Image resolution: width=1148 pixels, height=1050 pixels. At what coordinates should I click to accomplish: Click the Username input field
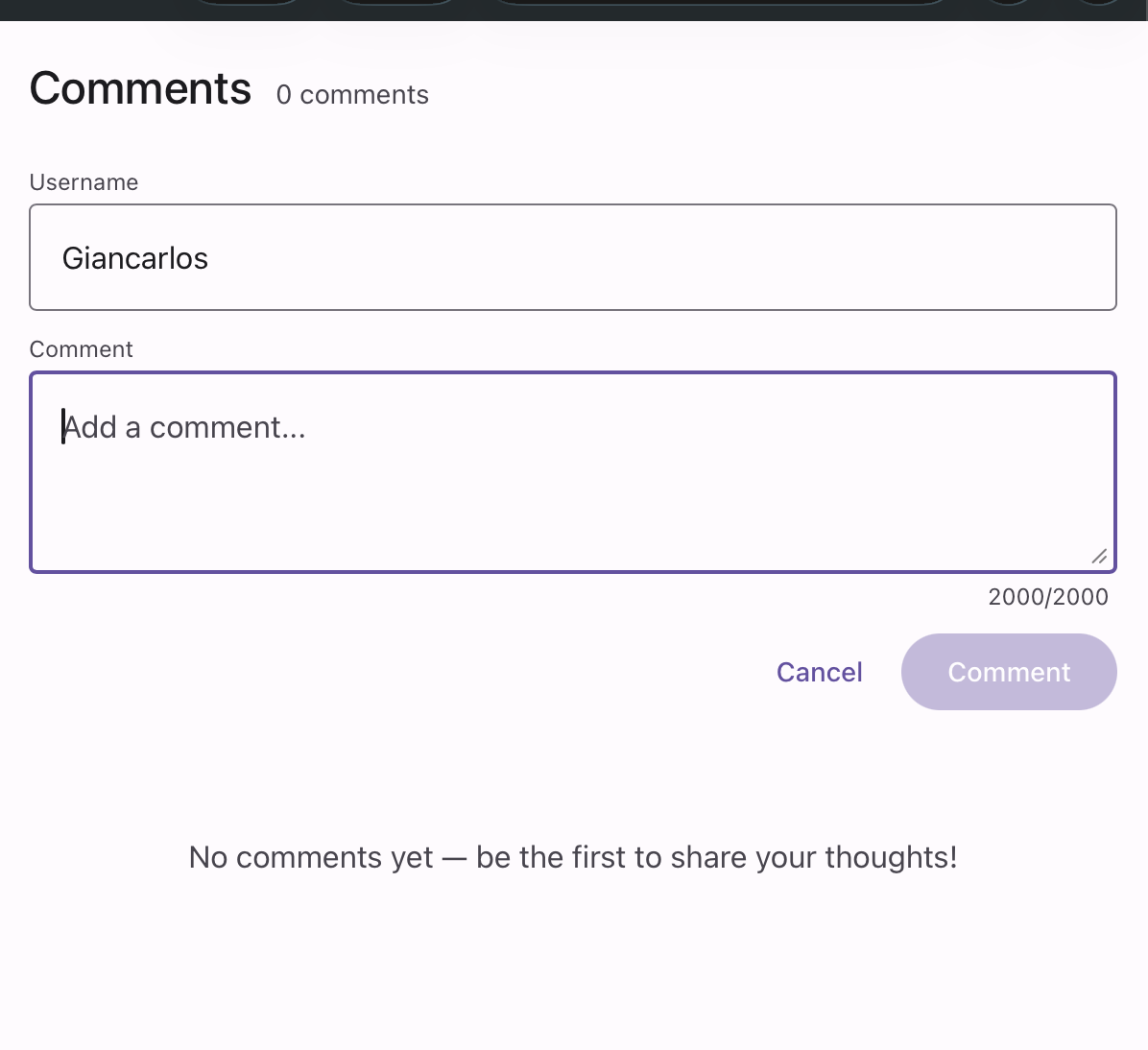572,257
